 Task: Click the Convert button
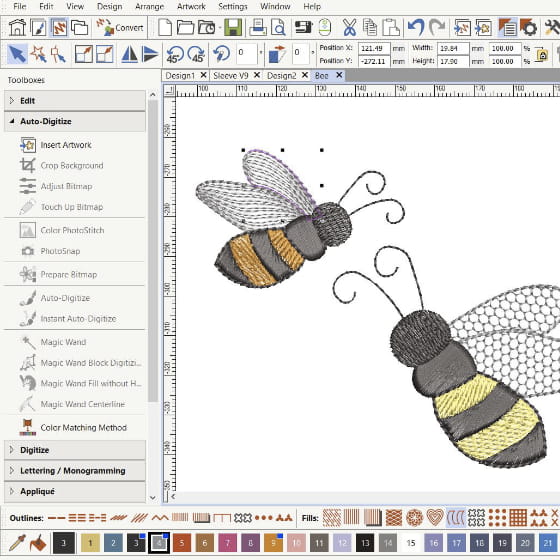tap(120, 28)
